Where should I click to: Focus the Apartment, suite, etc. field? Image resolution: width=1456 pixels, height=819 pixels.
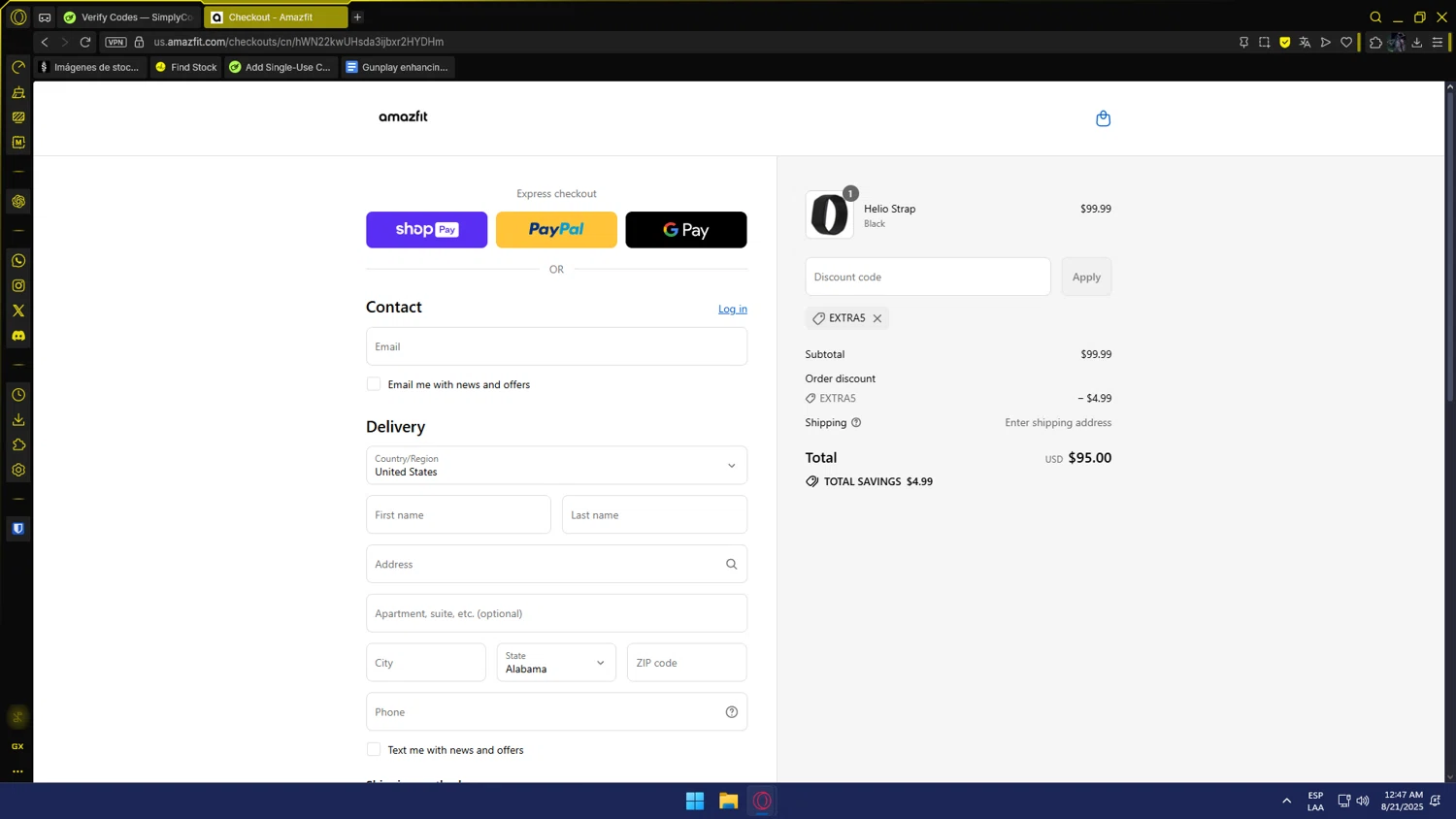[x=556, y=613]
